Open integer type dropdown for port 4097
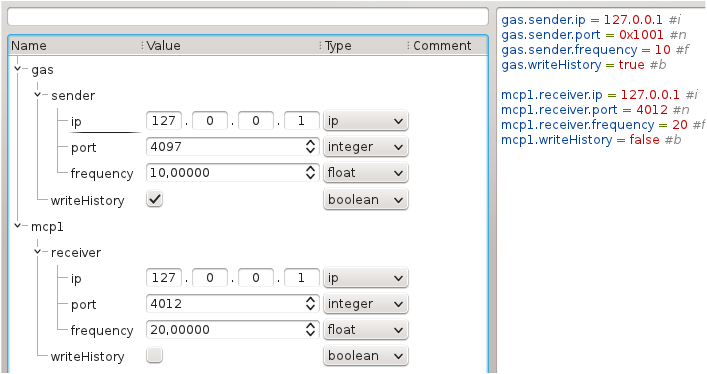Screen dimensions: 707x374 click(x=366, y=147)
